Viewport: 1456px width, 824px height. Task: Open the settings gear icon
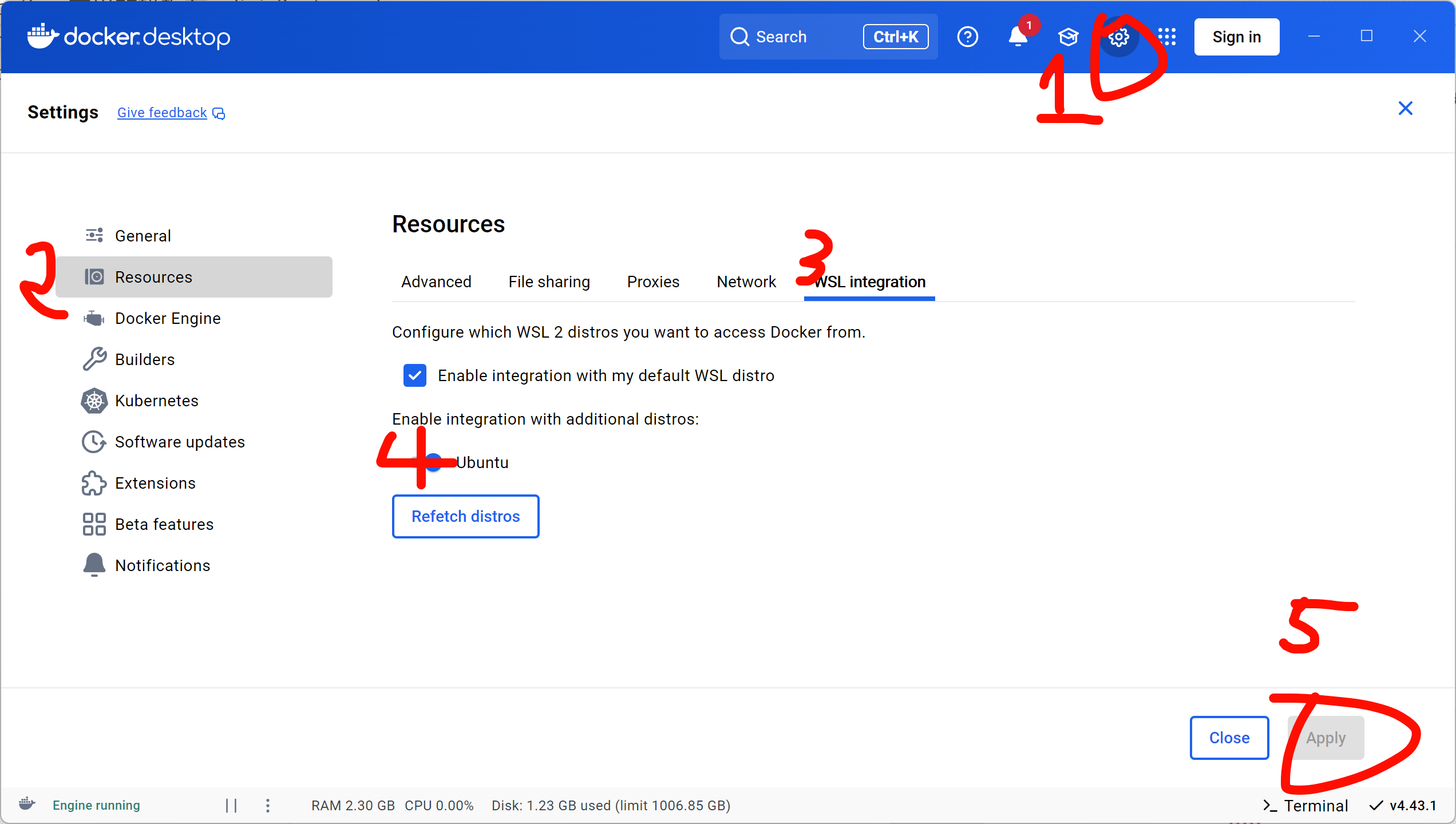click(x=1118, y=37)
